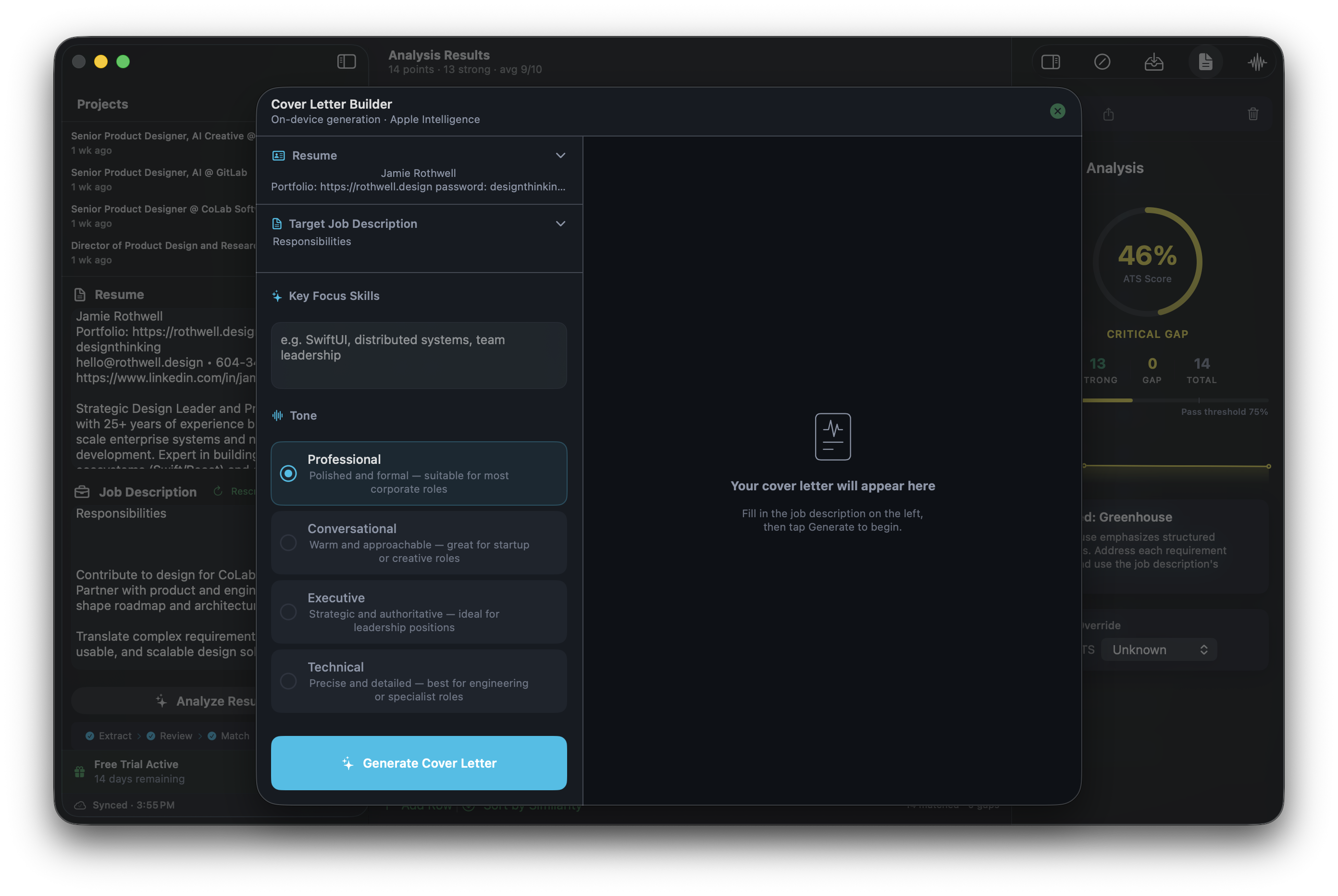Click the Rescan link beside Job Description

click(x=242, y=491)
